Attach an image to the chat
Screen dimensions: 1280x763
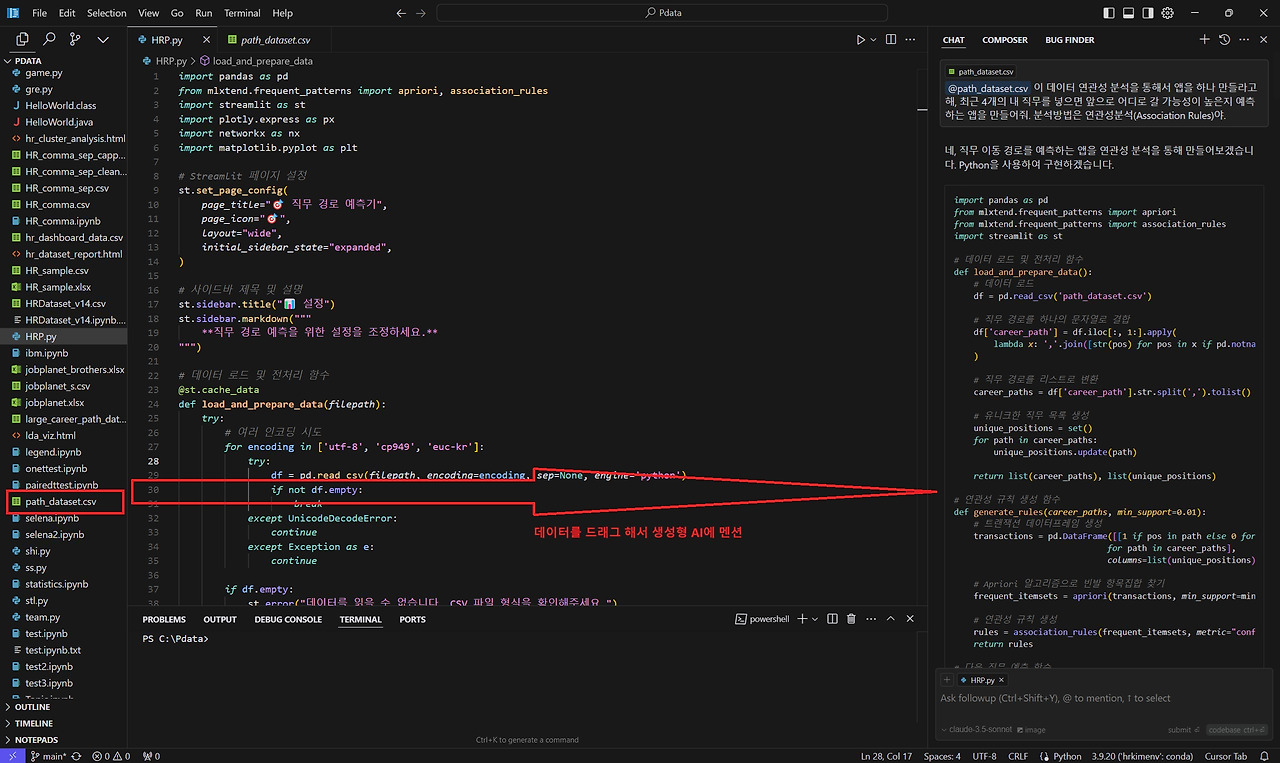coord(1030,730)
